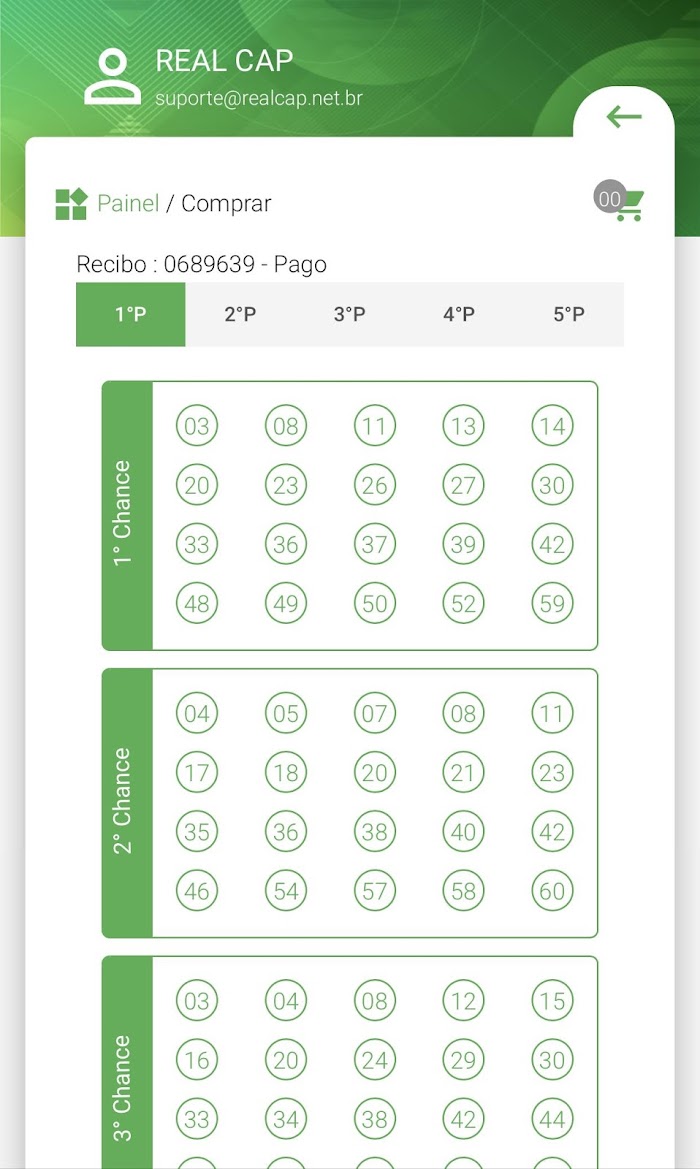Select number 15 in 3° Chance
This screenshot has height=1169, width=700.
[x=552, y=1001]
